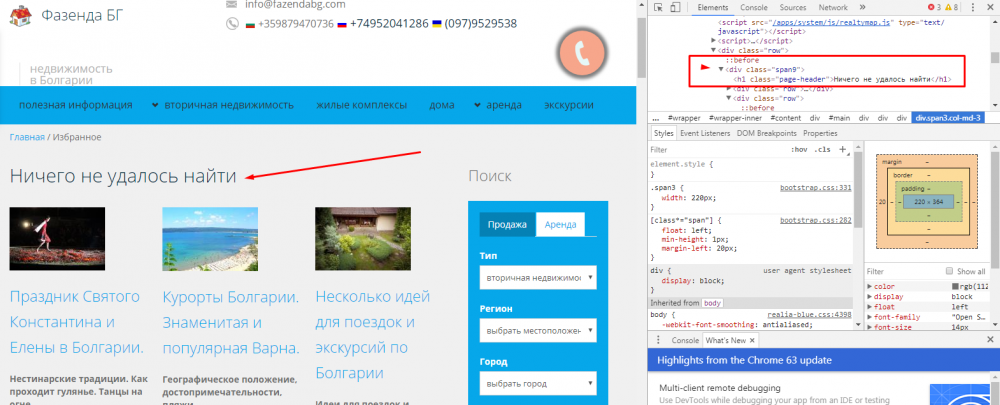Open the DevTools three-dot customize menu
The height and width of the screenshot is (405, 1000).
coord(975,8)
